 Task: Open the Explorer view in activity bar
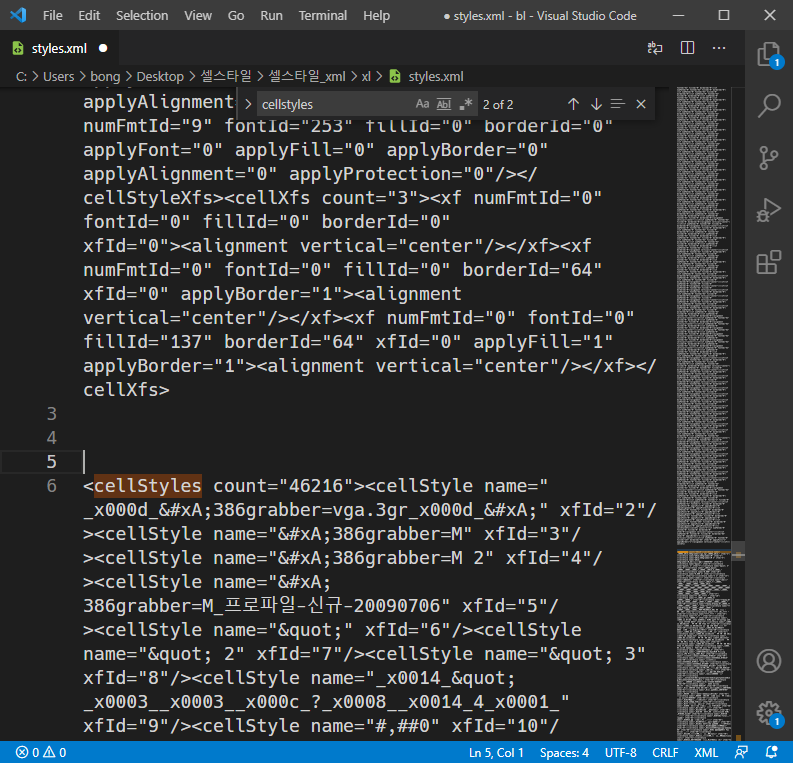pos(769,54)
